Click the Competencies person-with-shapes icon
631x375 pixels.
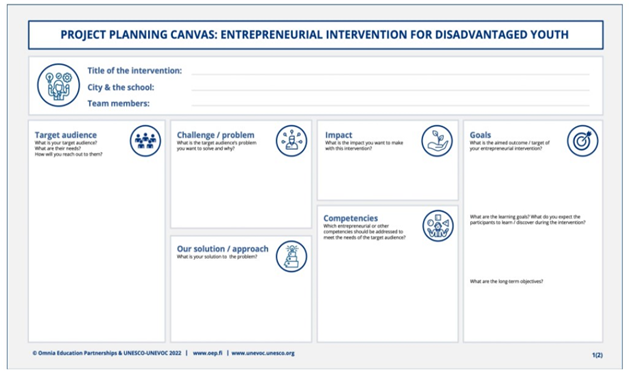pyautogui.click(x=438, y=226)
